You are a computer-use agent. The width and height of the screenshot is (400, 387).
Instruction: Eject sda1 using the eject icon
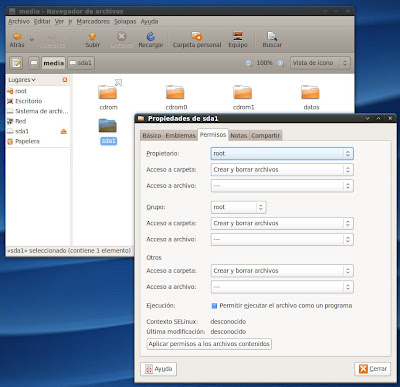64,131
